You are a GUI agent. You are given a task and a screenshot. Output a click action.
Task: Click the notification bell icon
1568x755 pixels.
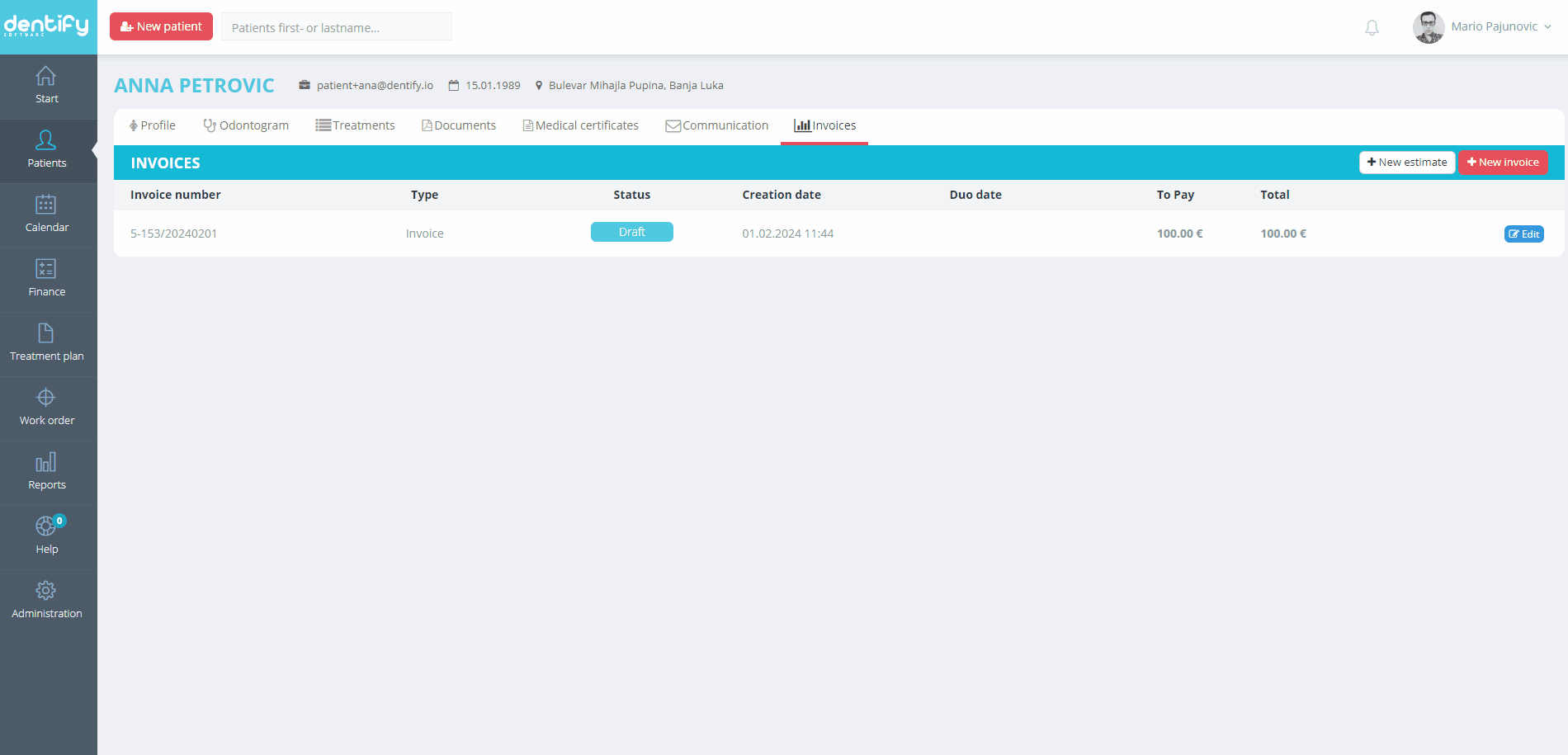(1372, 28)
